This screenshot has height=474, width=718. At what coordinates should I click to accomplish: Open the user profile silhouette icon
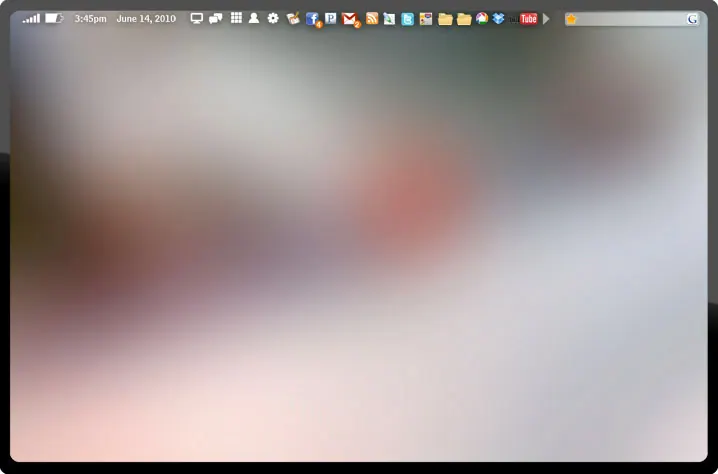coord(254,18)
